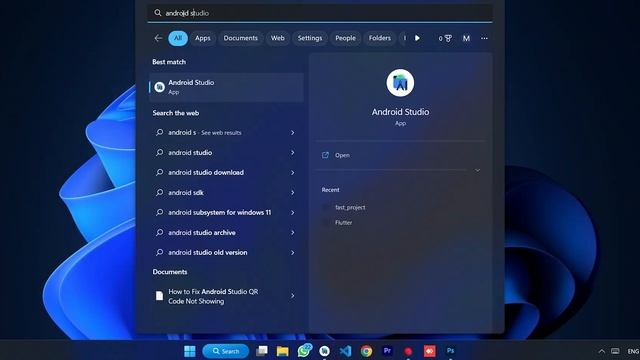Select 'android subsystem for windows 11' suggestion
The width and height of the screenshot is (640, 360).
[x=227, y=213]
